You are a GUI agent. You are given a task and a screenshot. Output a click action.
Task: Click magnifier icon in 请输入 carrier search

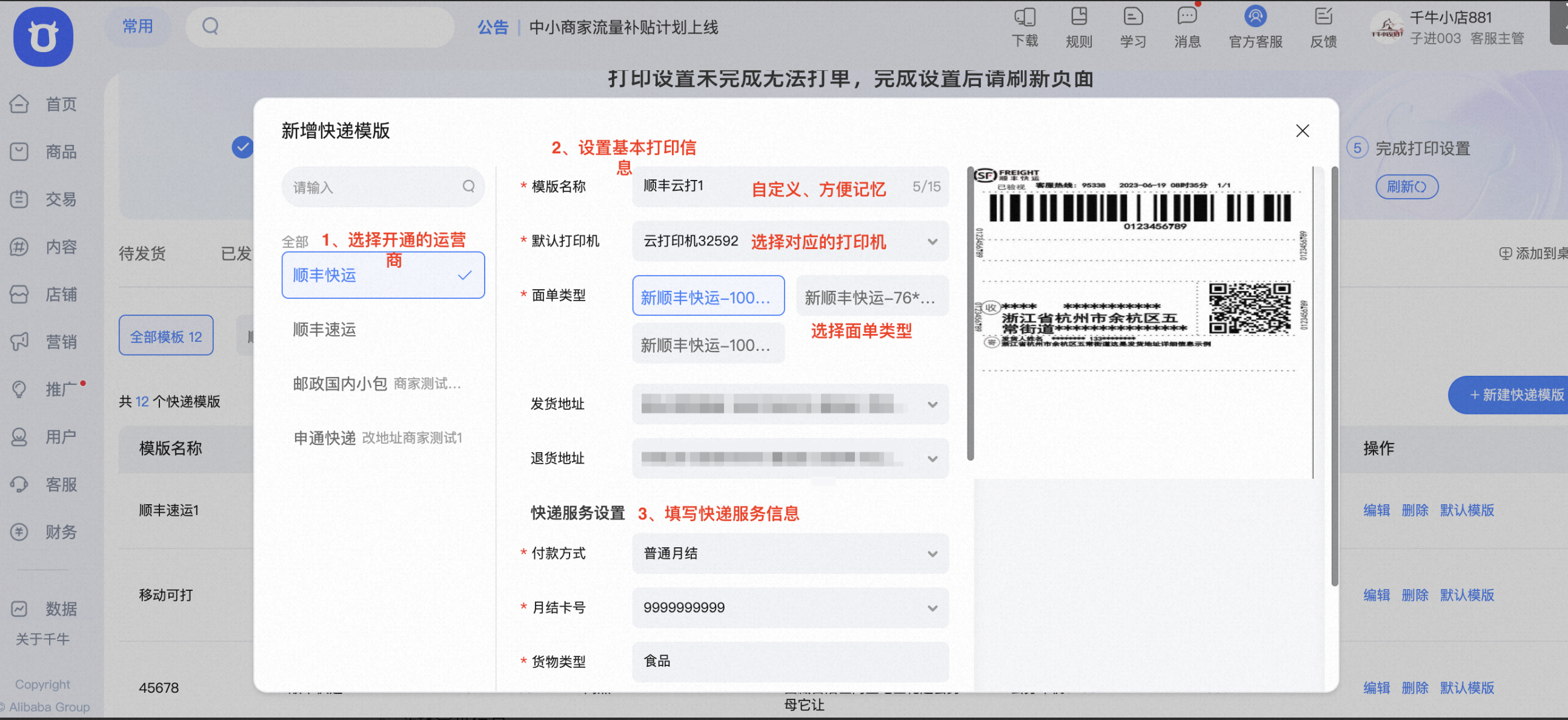[468, 187]
